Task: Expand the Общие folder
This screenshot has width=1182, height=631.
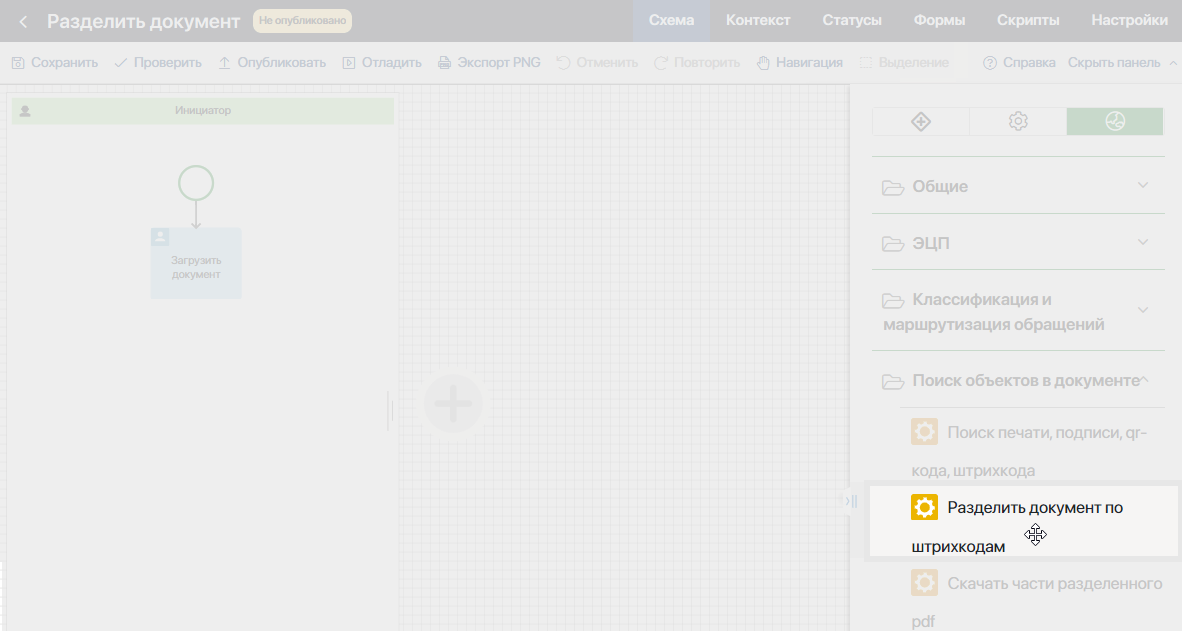Action: click(1018, 186)
